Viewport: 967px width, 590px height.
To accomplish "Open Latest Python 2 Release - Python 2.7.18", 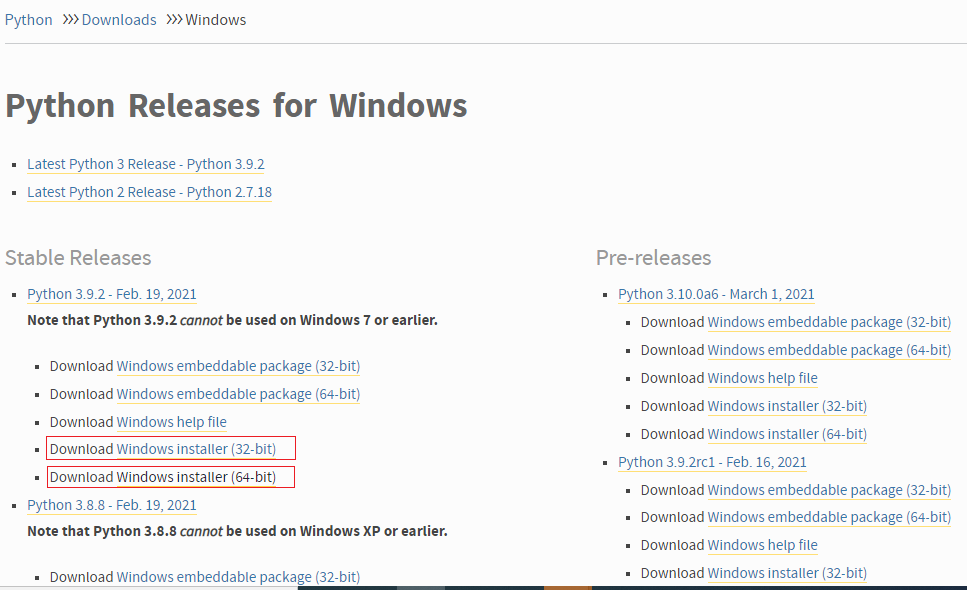I will pos(149,191).
